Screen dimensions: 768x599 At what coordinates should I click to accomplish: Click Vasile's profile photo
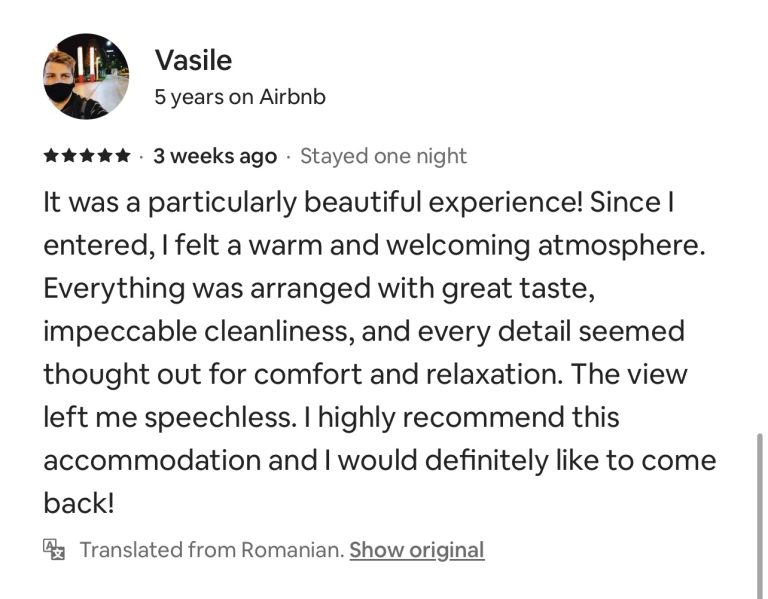[86, 76]
